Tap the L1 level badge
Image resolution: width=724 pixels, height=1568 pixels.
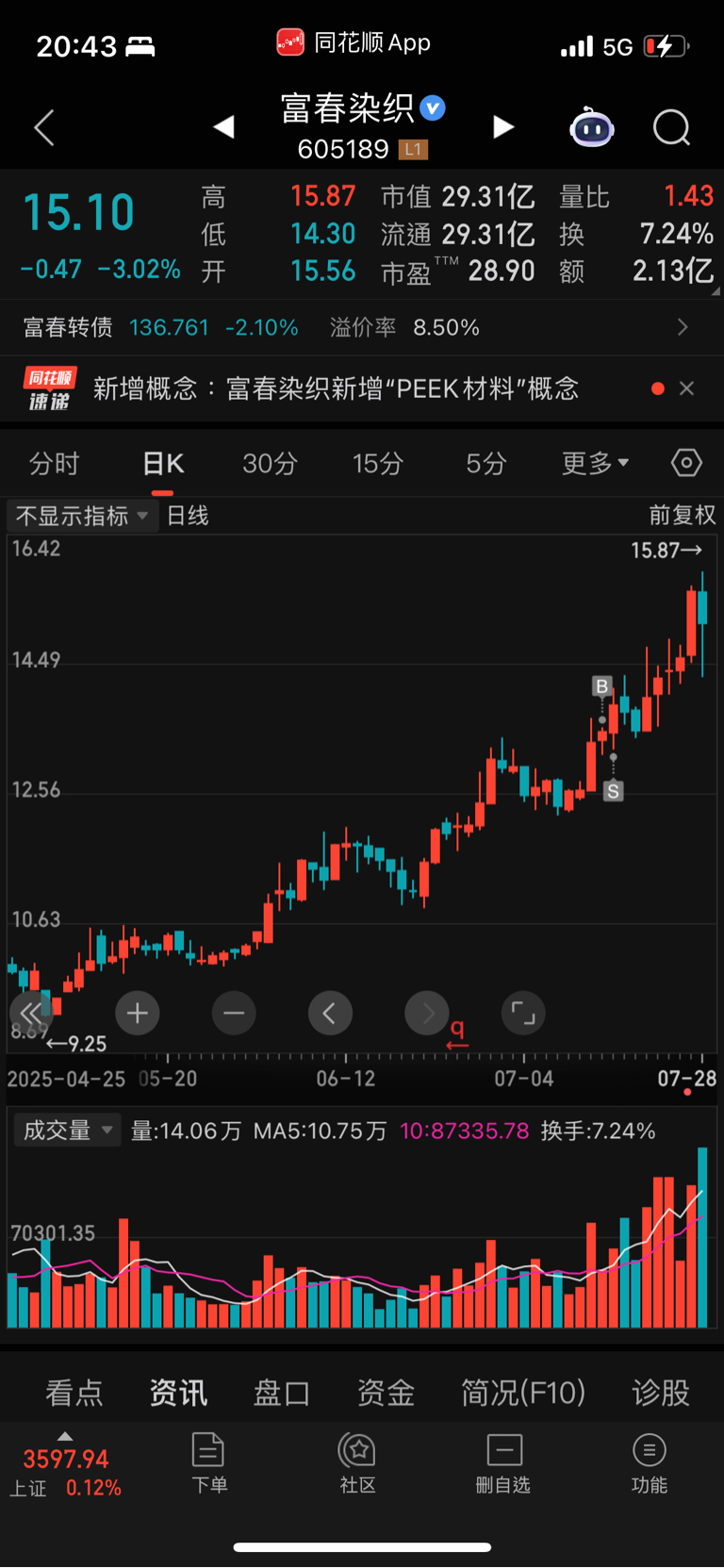pos(414,149)
